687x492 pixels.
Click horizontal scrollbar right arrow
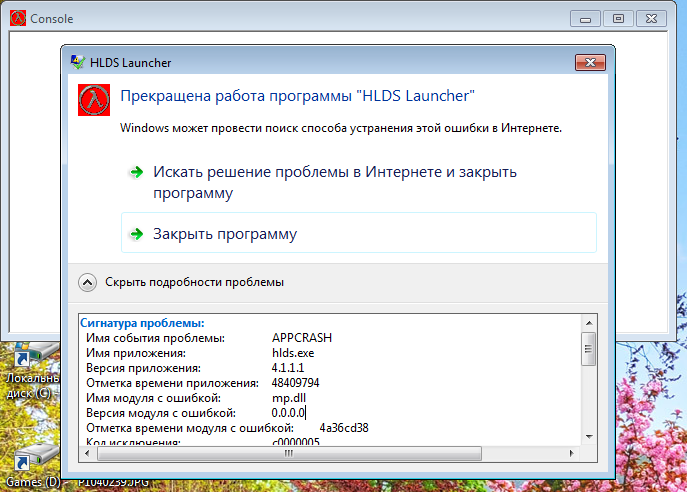point(571,453)
